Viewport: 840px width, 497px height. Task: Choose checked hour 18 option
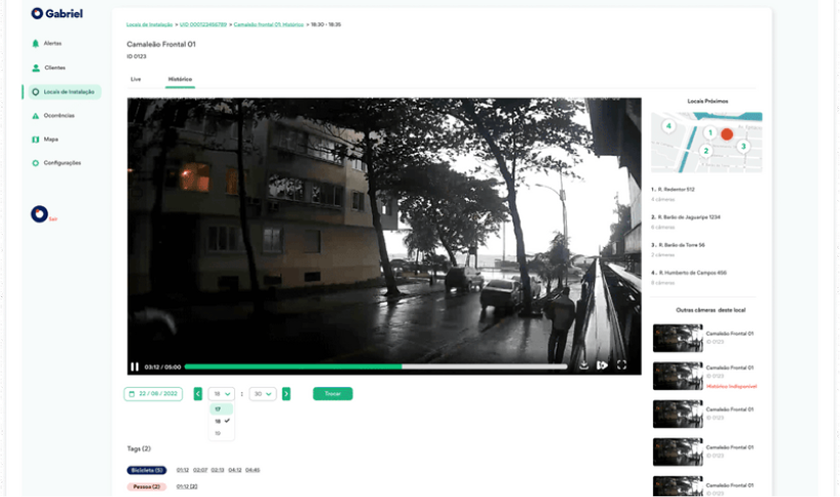point(221,421)
